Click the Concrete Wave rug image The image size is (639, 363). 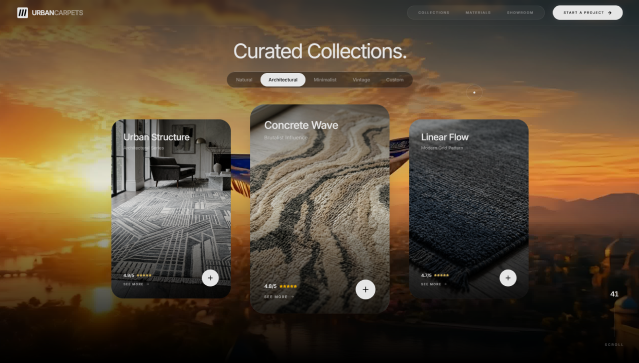pos(320,209)
